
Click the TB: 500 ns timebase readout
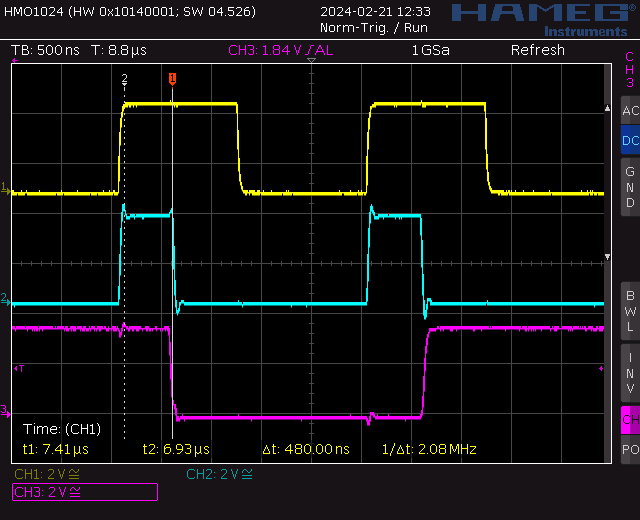[x=45, y=50]
